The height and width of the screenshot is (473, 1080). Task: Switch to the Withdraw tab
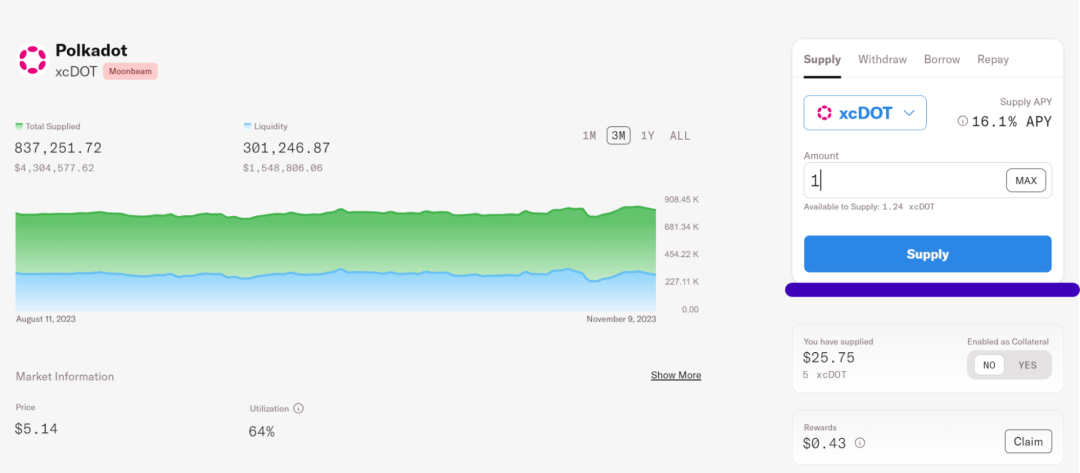tap(882, 59)
